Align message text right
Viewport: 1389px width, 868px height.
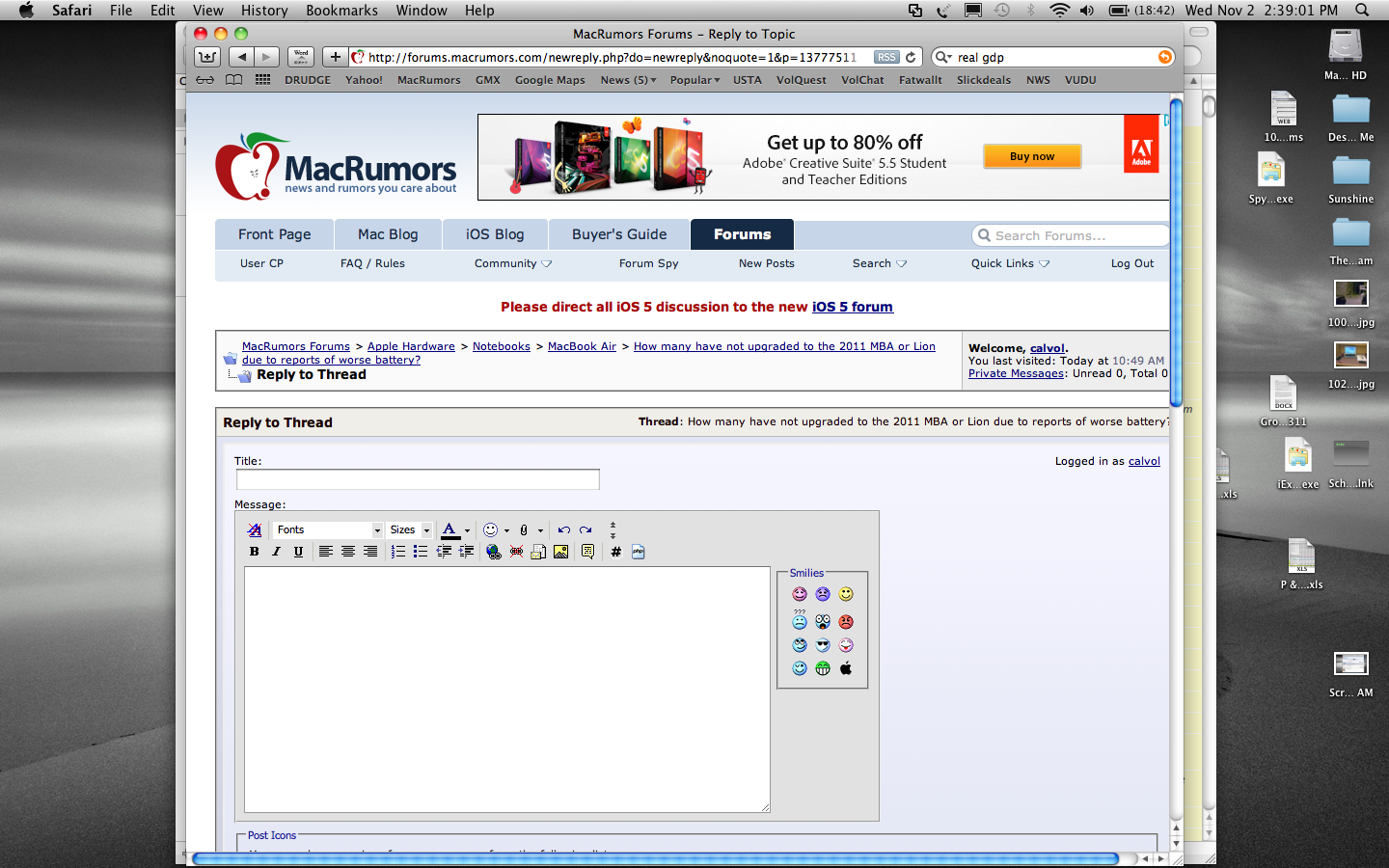(370, 552)
